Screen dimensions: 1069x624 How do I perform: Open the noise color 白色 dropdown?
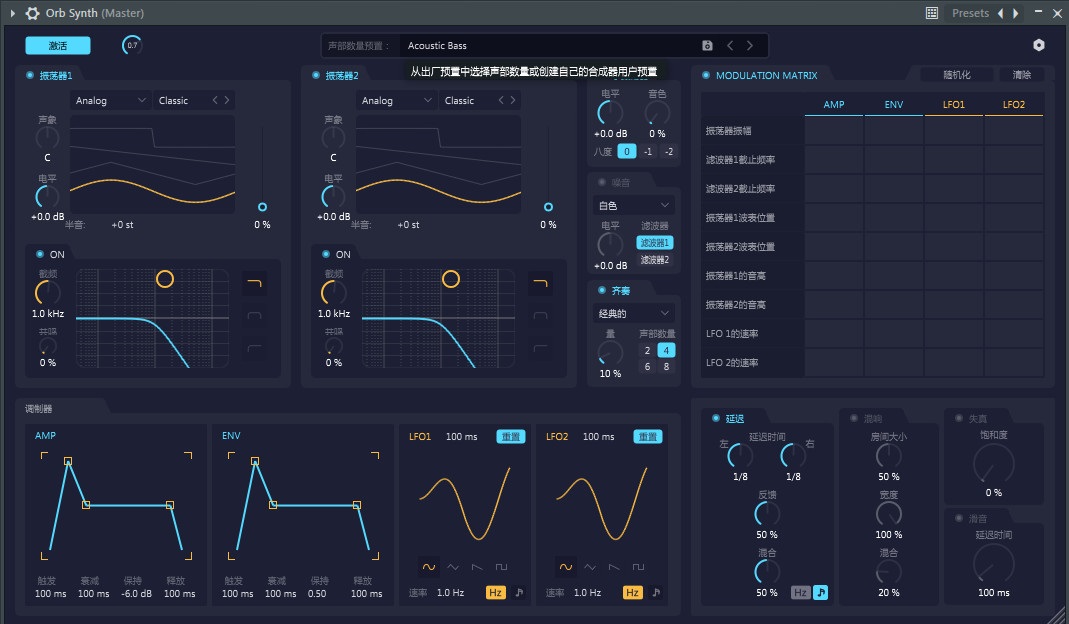pos(634,205)
